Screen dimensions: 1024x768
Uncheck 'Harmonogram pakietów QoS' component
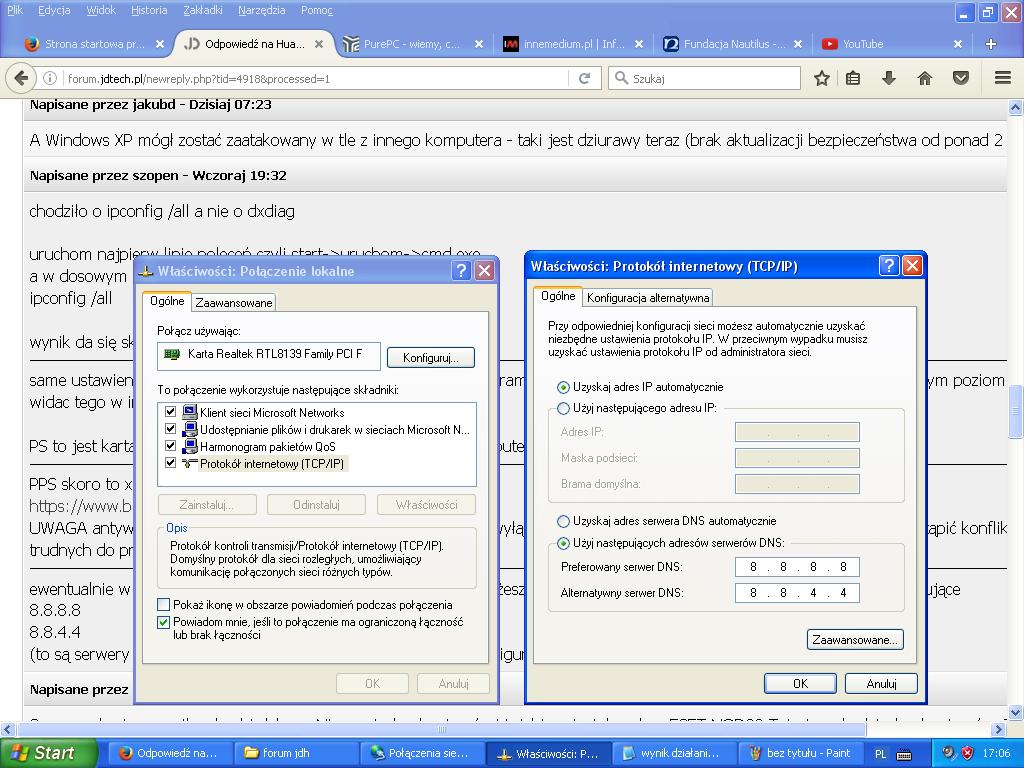coord(170,446)
